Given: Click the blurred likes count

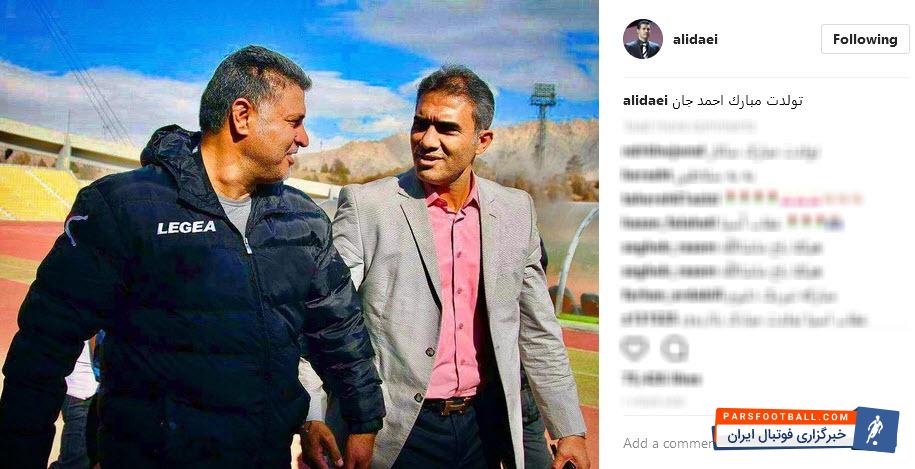Looking at the screenshot, I should coord(661,379).
